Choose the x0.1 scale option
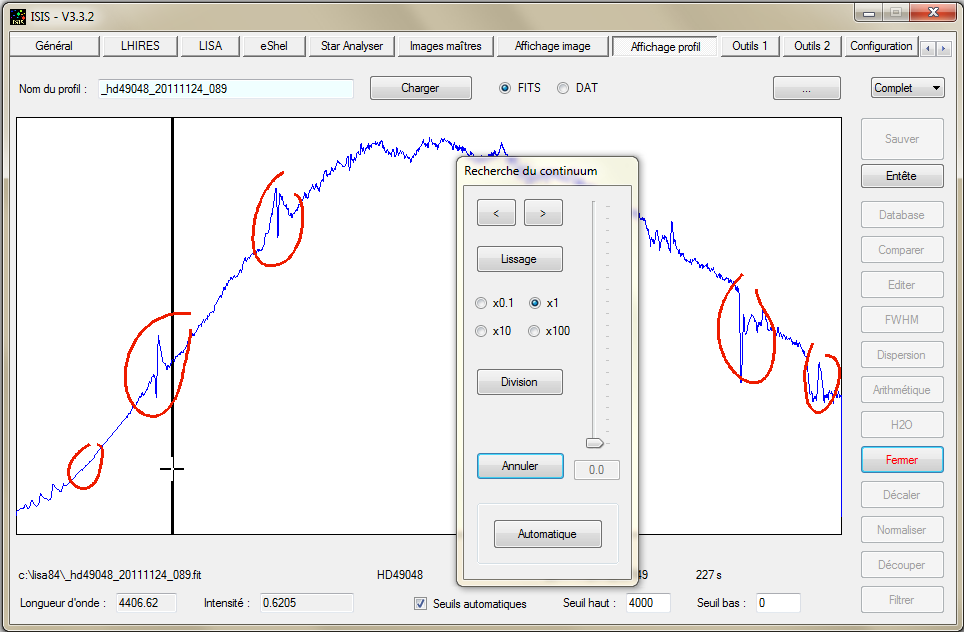This screenshot has width=964, height=632. [482, 303]
